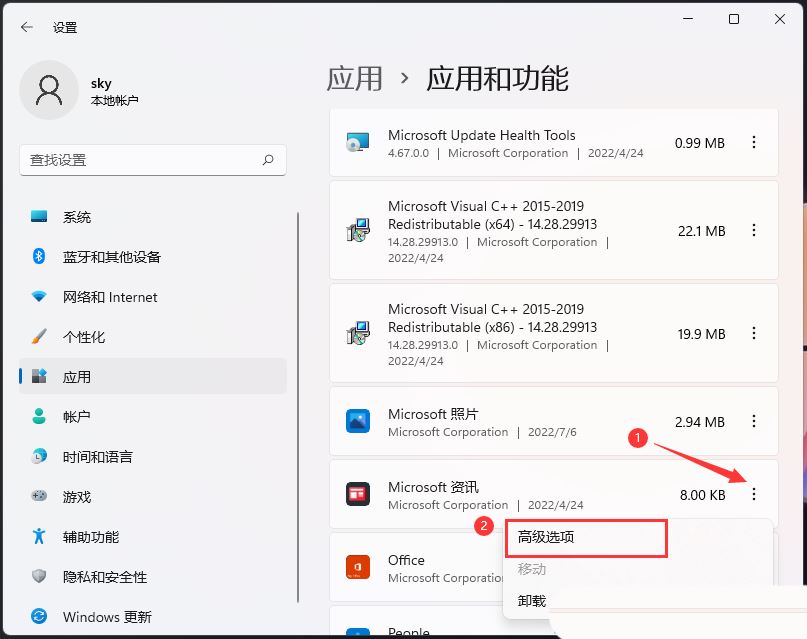Choose 卸载 from the context menu
807x639 pixels.
[530, 600]
